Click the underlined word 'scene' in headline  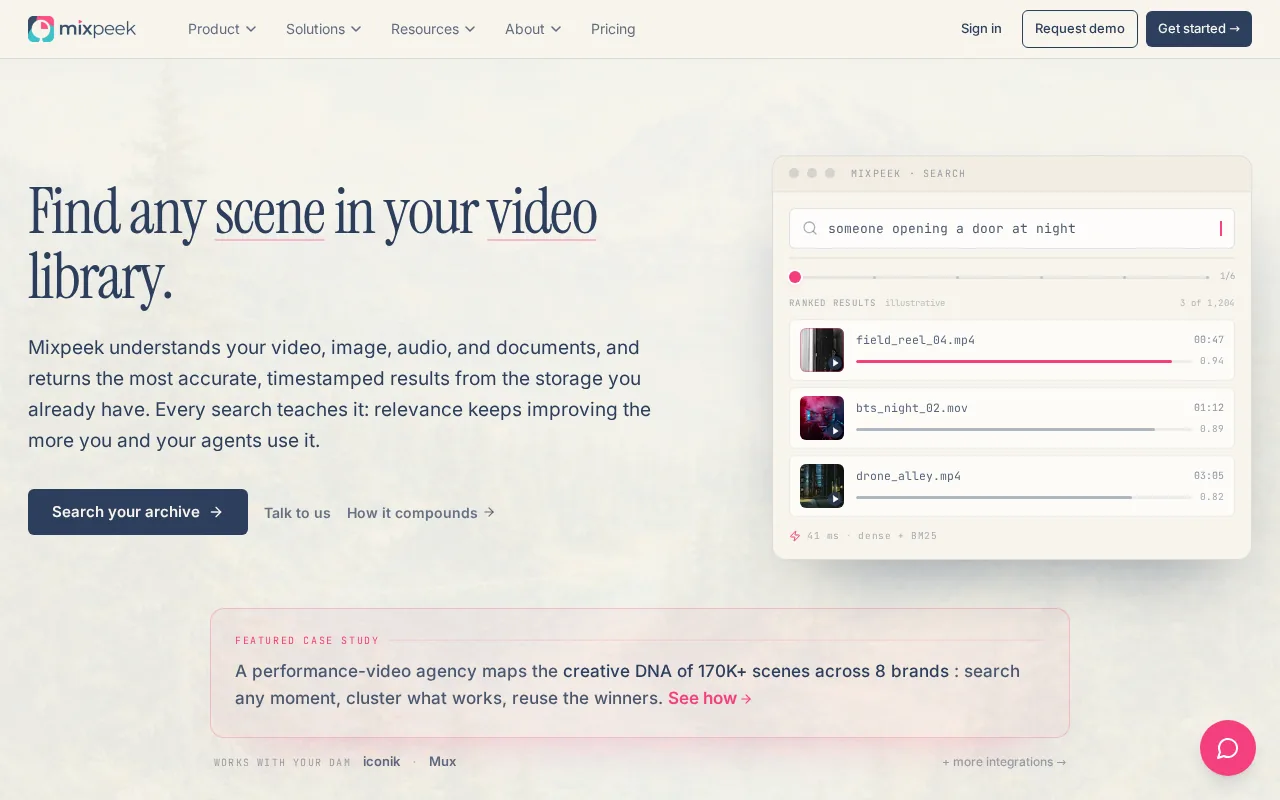tap(270, 212)
